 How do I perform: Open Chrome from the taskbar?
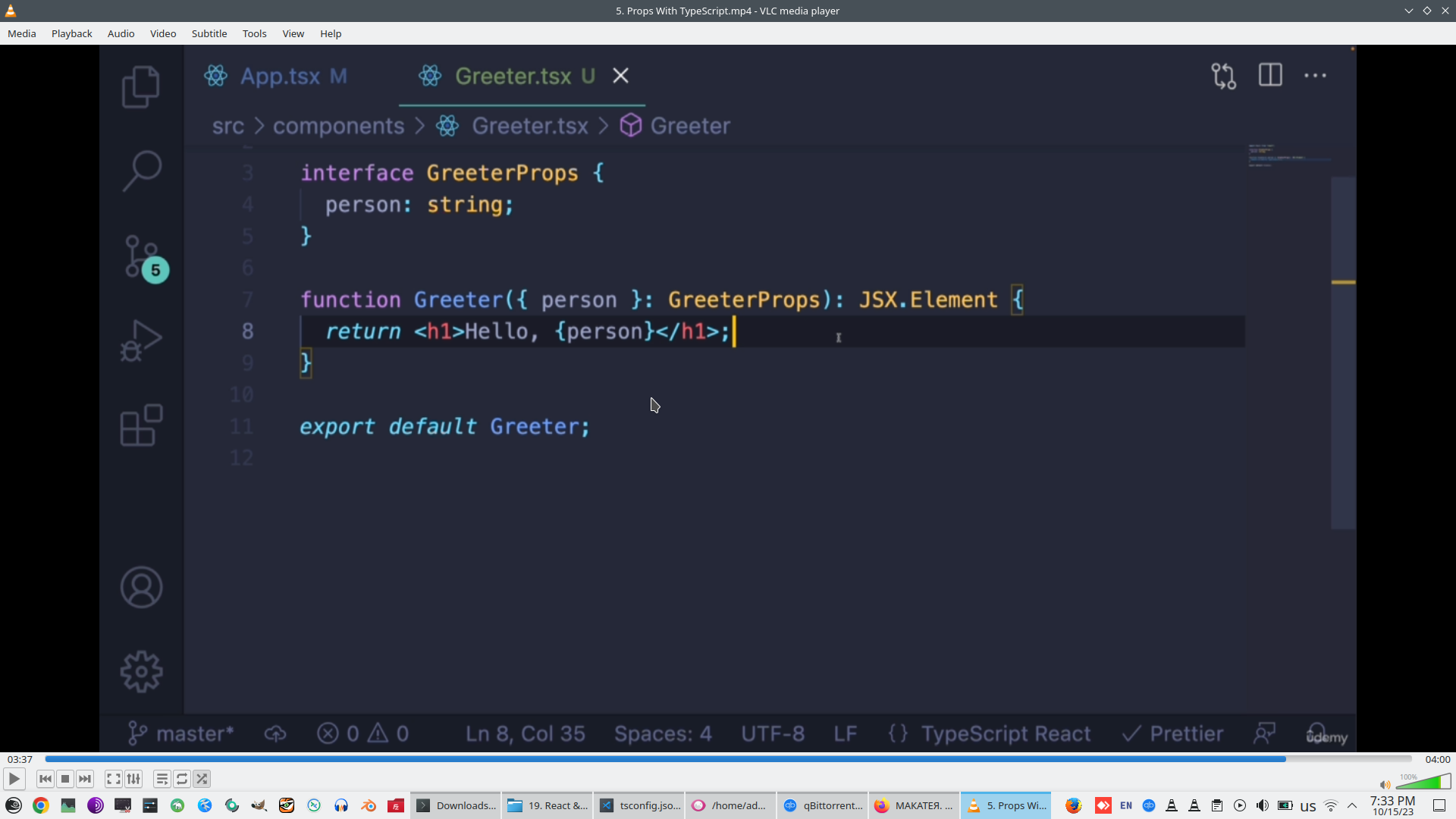(41, 805)
